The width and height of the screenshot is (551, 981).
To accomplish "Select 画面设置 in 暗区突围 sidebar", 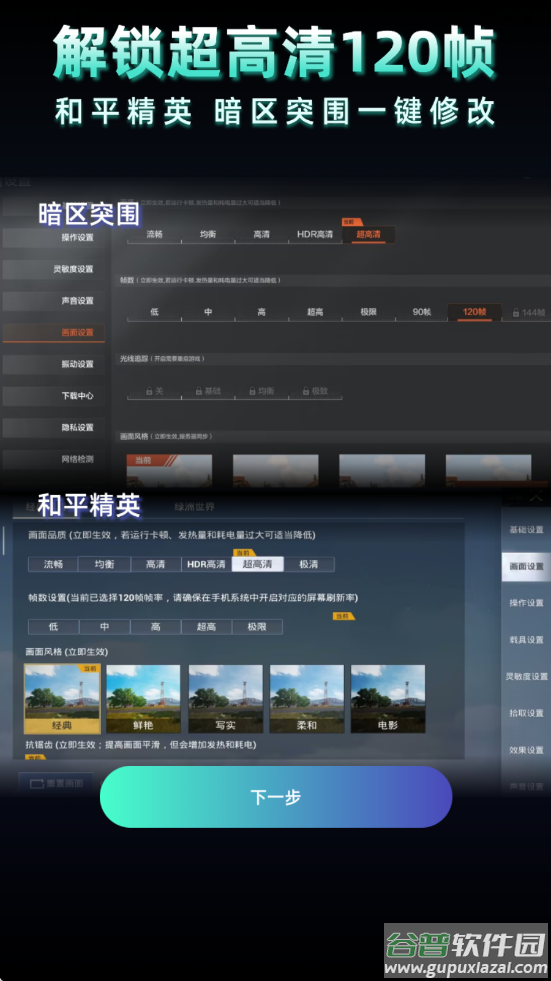I will [x=54, y=332].
